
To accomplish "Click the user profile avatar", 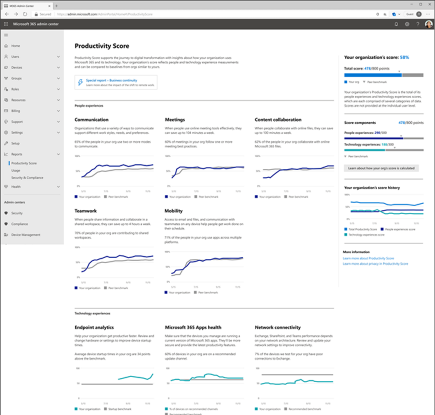I will pyautogui.click(x=429, y=24).
